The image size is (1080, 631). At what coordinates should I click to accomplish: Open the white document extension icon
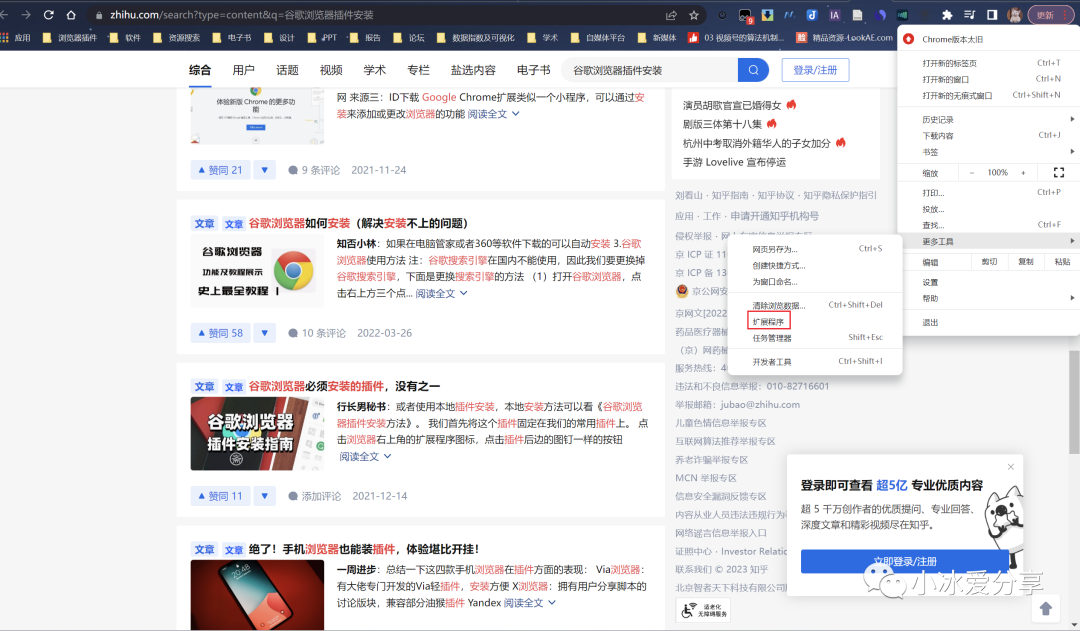click(x=857, y=14)
